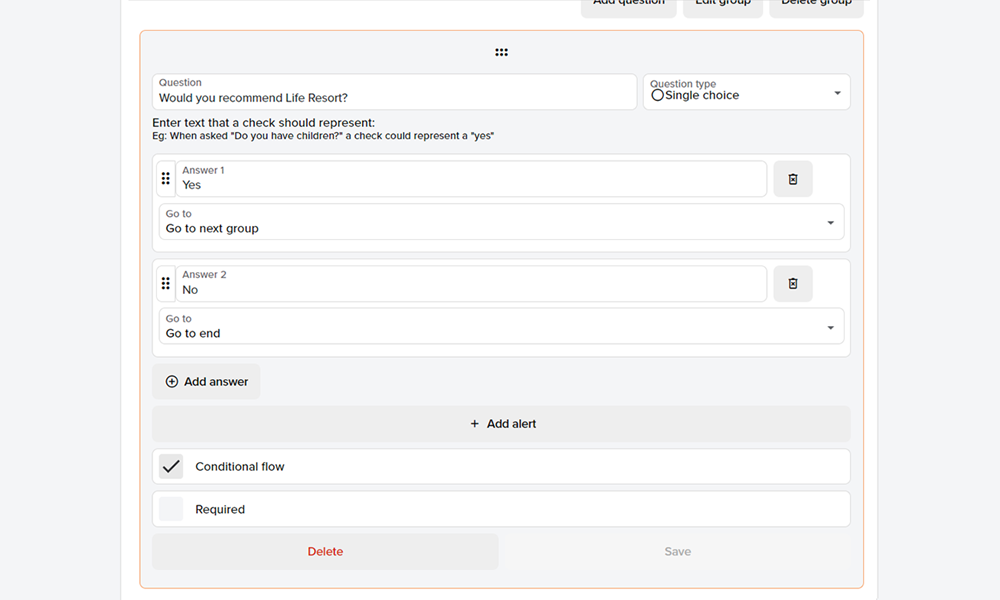Screen dimensions: 1000x600
Task: Click the Add alert button
Action: (x=501, y=424)
